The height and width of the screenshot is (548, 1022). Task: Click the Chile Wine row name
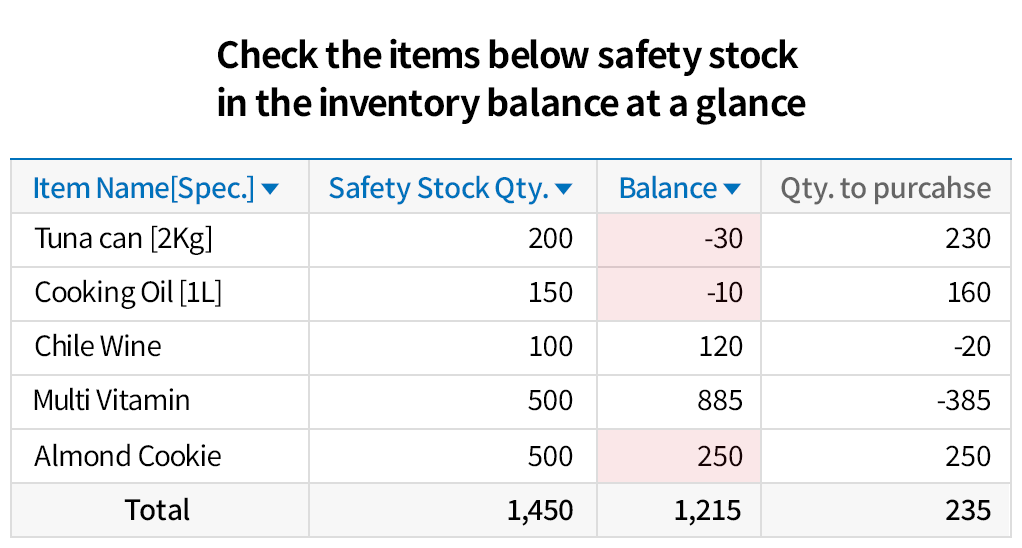point(98,347)
